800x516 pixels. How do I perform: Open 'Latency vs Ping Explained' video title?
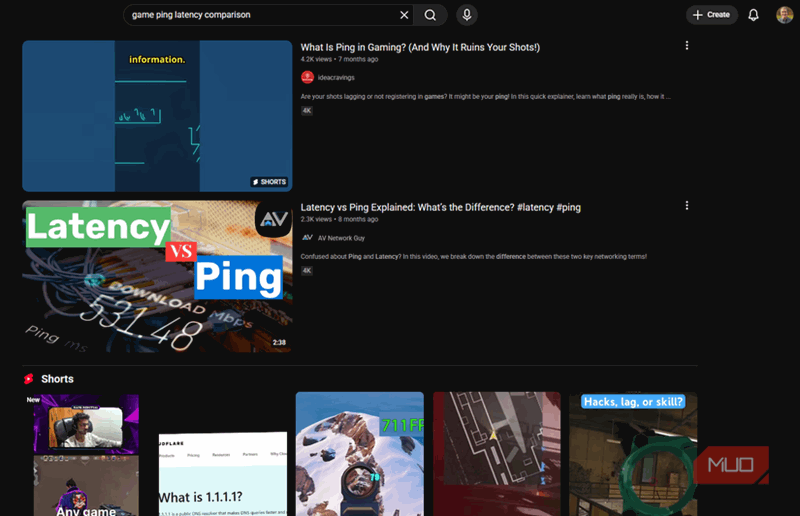pos(440,207)
